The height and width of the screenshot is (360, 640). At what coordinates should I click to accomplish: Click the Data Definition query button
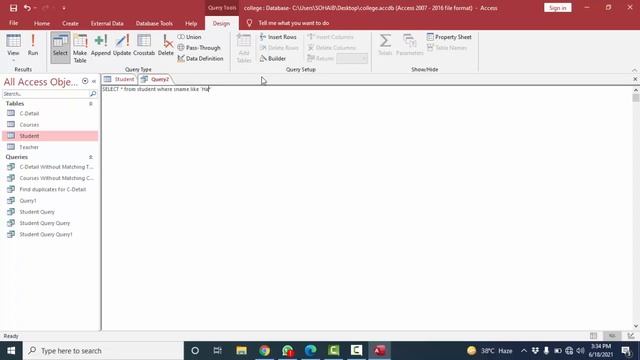tap(200, 59)
